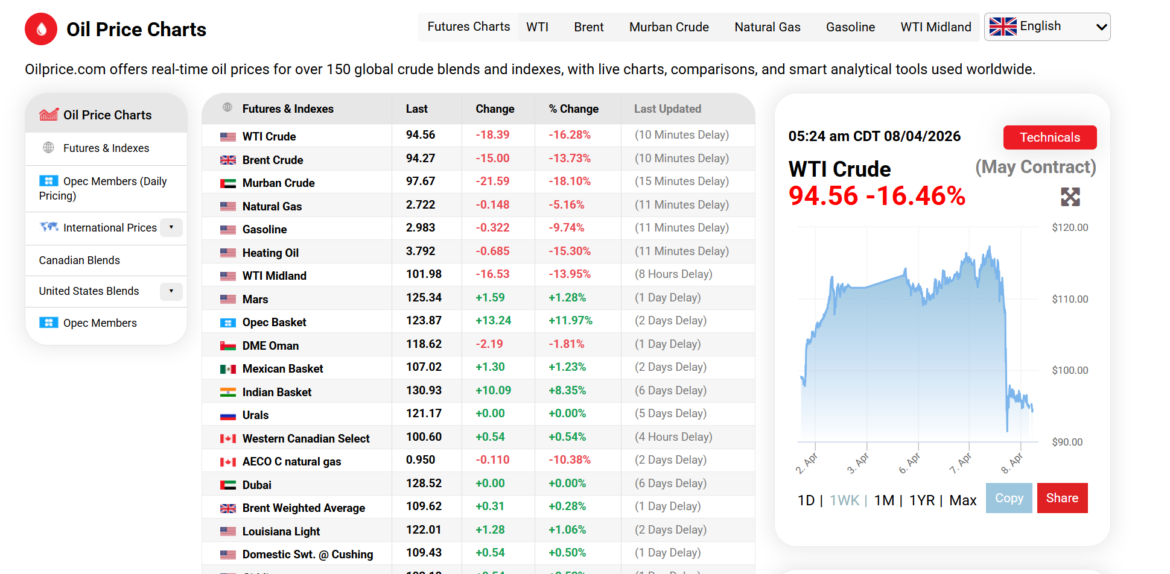The width and height of the screenshot is (1170, 574).
Task: Click the Canada flag beside Western Canadian Select
Action: (x=228, y=438)
